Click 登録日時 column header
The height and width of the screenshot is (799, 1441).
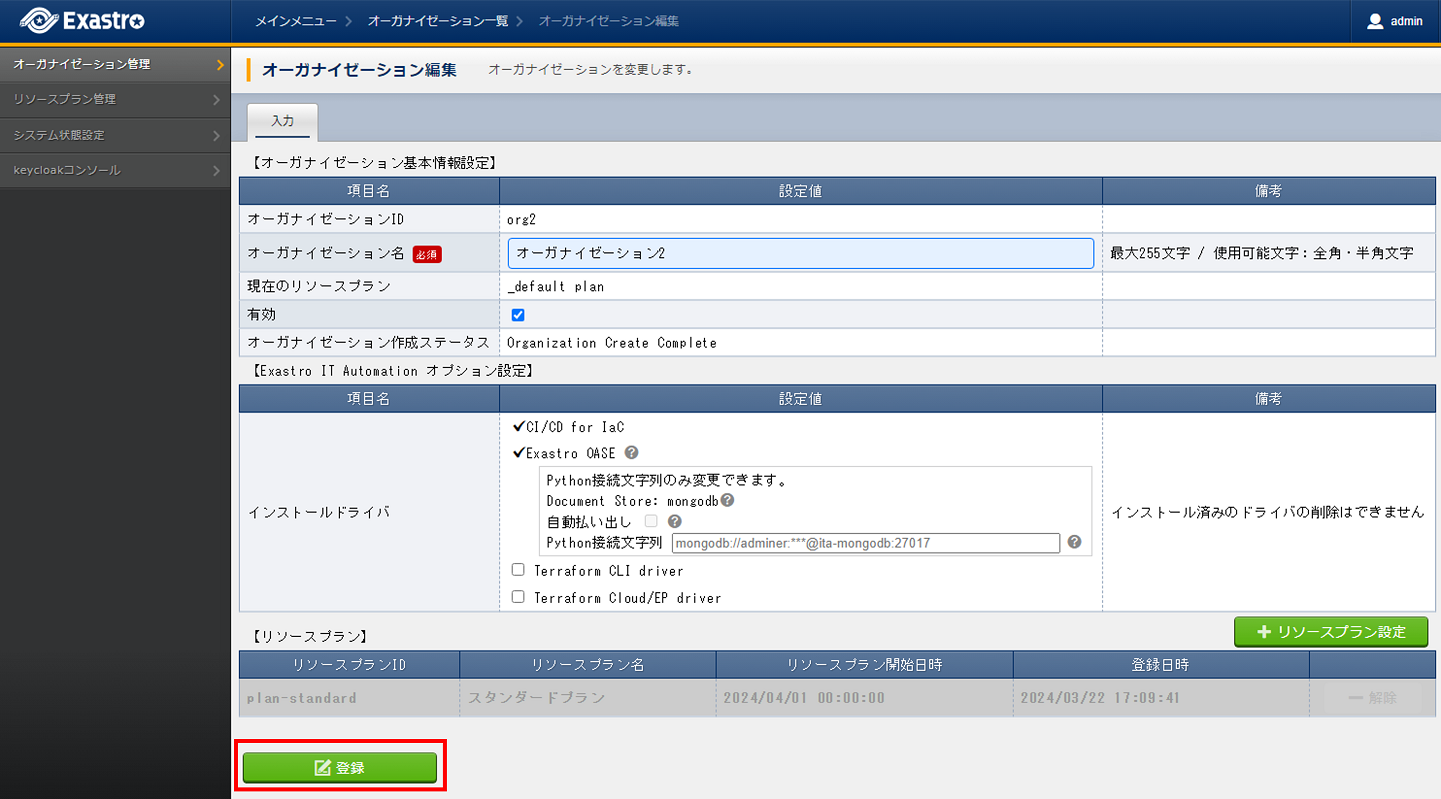click(x=1161, y=664)
